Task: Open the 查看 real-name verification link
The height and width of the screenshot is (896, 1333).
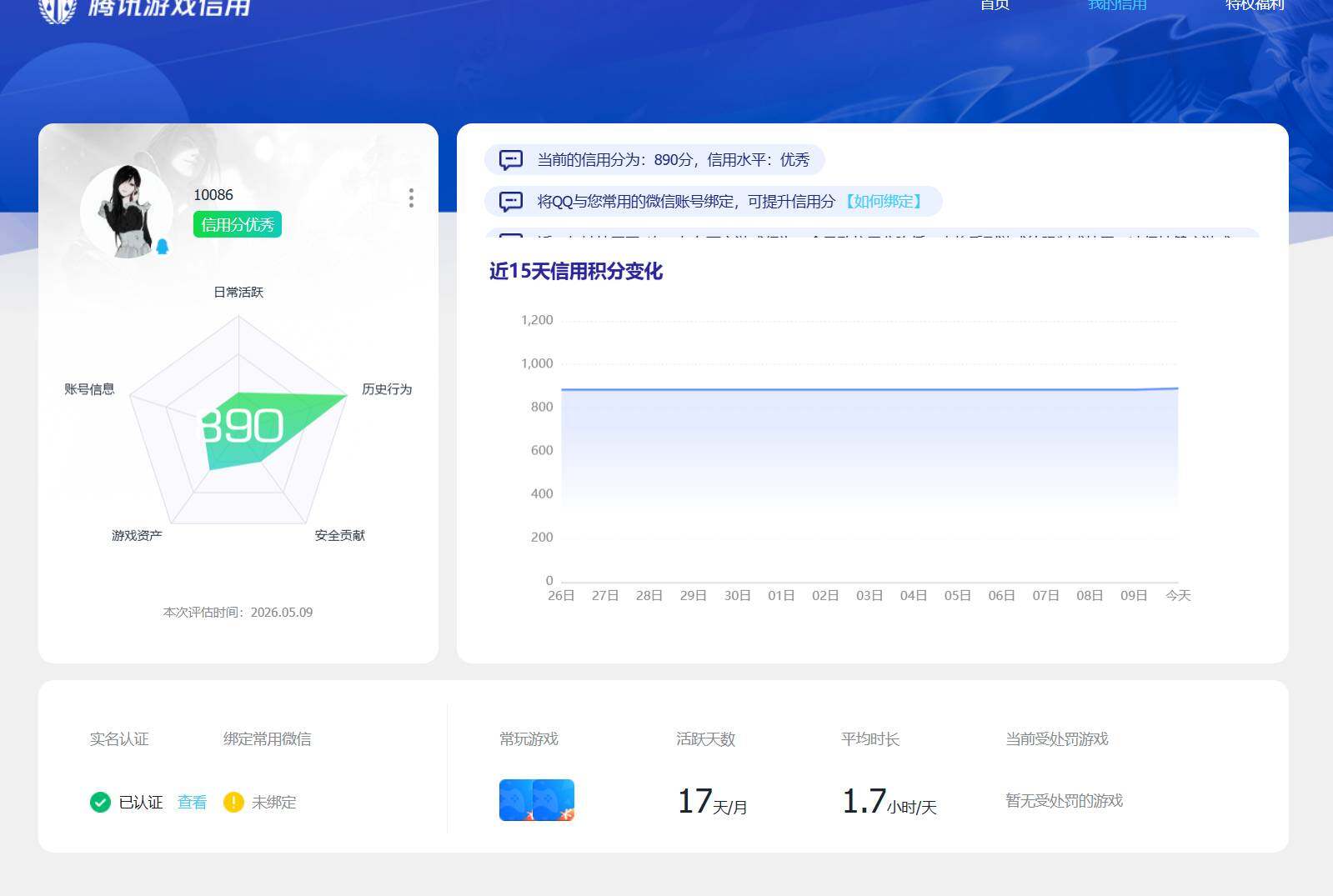Action: pyautogui.click(x=192, y=802)
